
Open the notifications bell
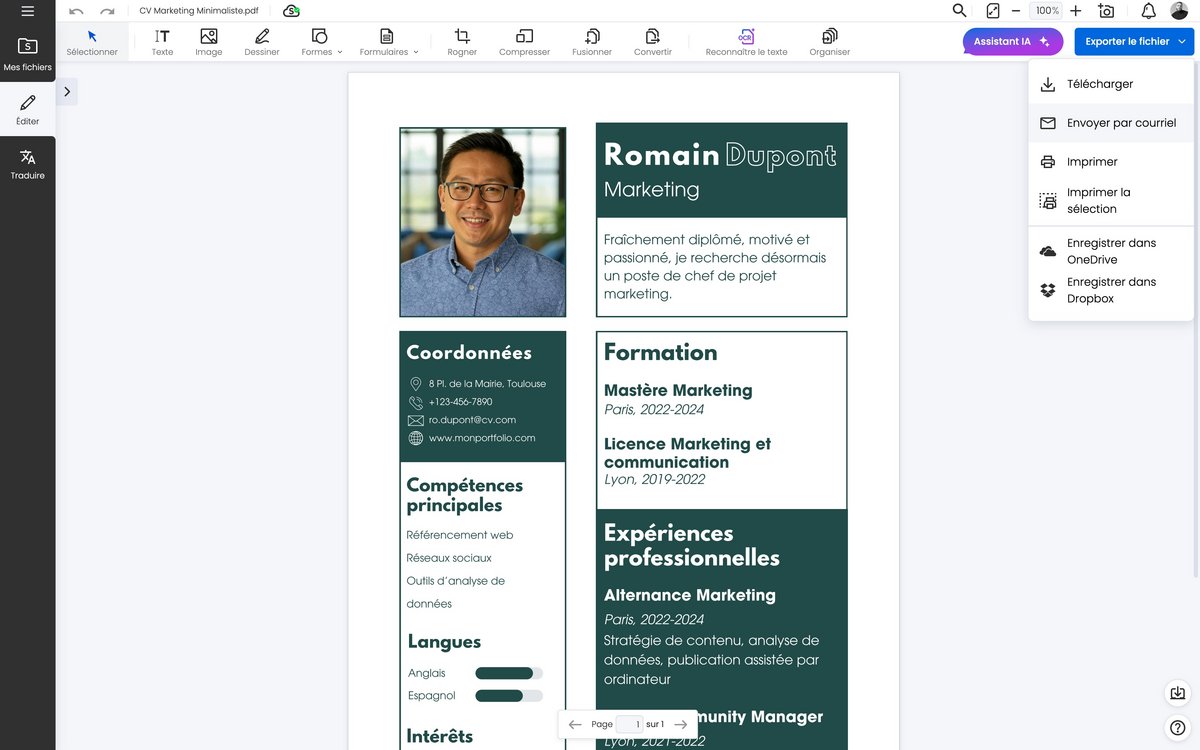1149,11
